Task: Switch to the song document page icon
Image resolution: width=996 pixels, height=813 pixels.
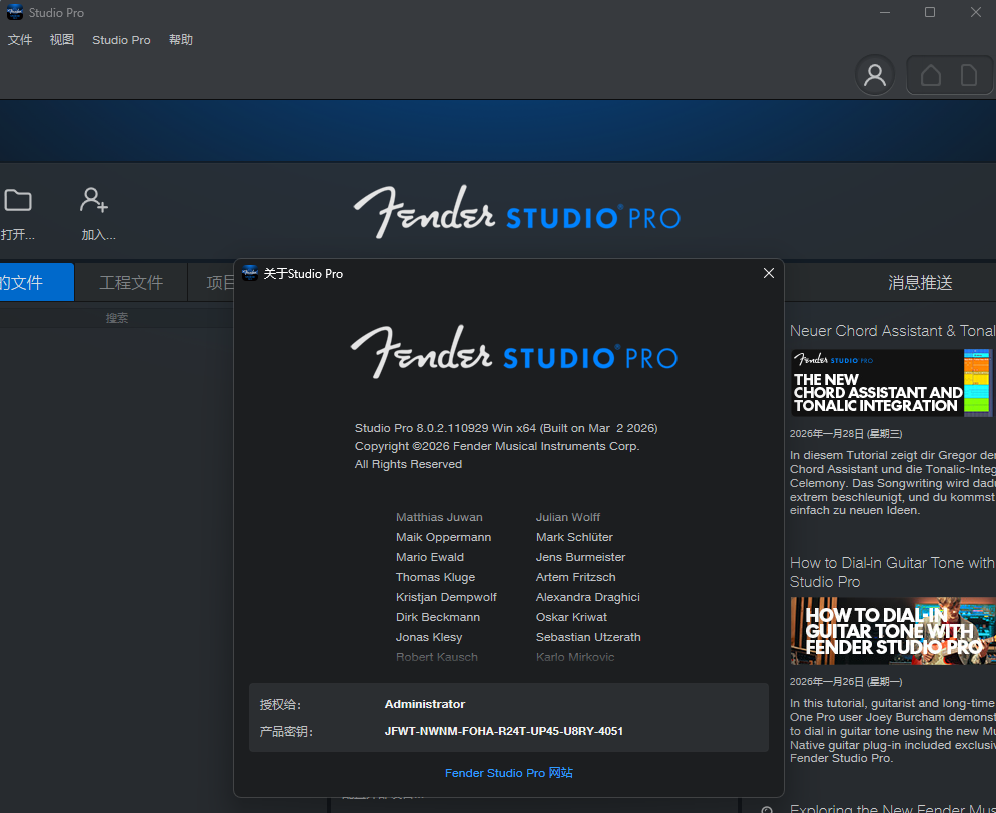Action: 969,75
